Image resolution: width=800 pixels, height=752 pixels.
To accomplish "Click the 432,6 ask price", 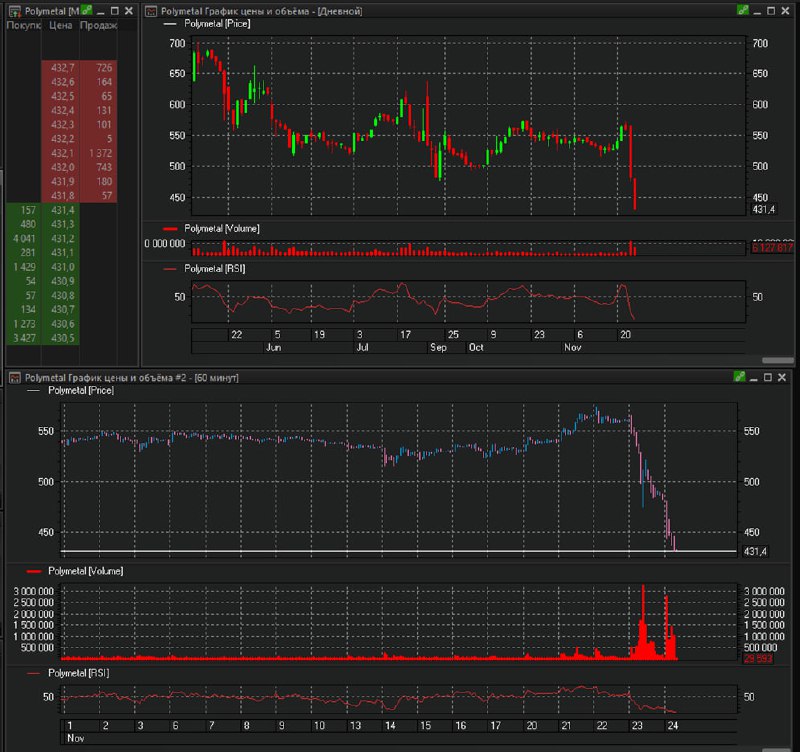I will pos(63,82).
